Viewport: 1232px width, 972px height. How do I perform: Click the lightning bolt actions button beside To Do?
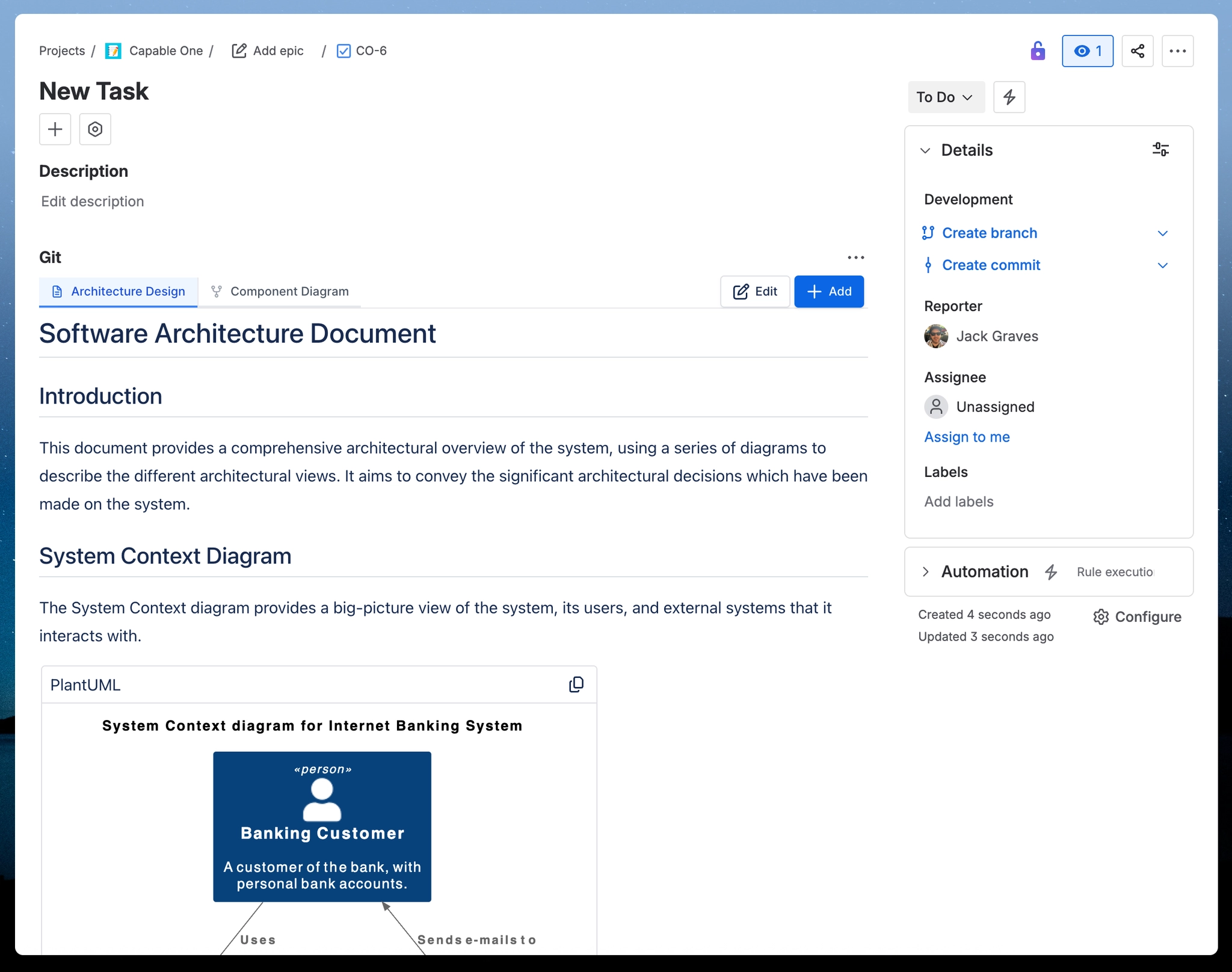coord(1009,97)
